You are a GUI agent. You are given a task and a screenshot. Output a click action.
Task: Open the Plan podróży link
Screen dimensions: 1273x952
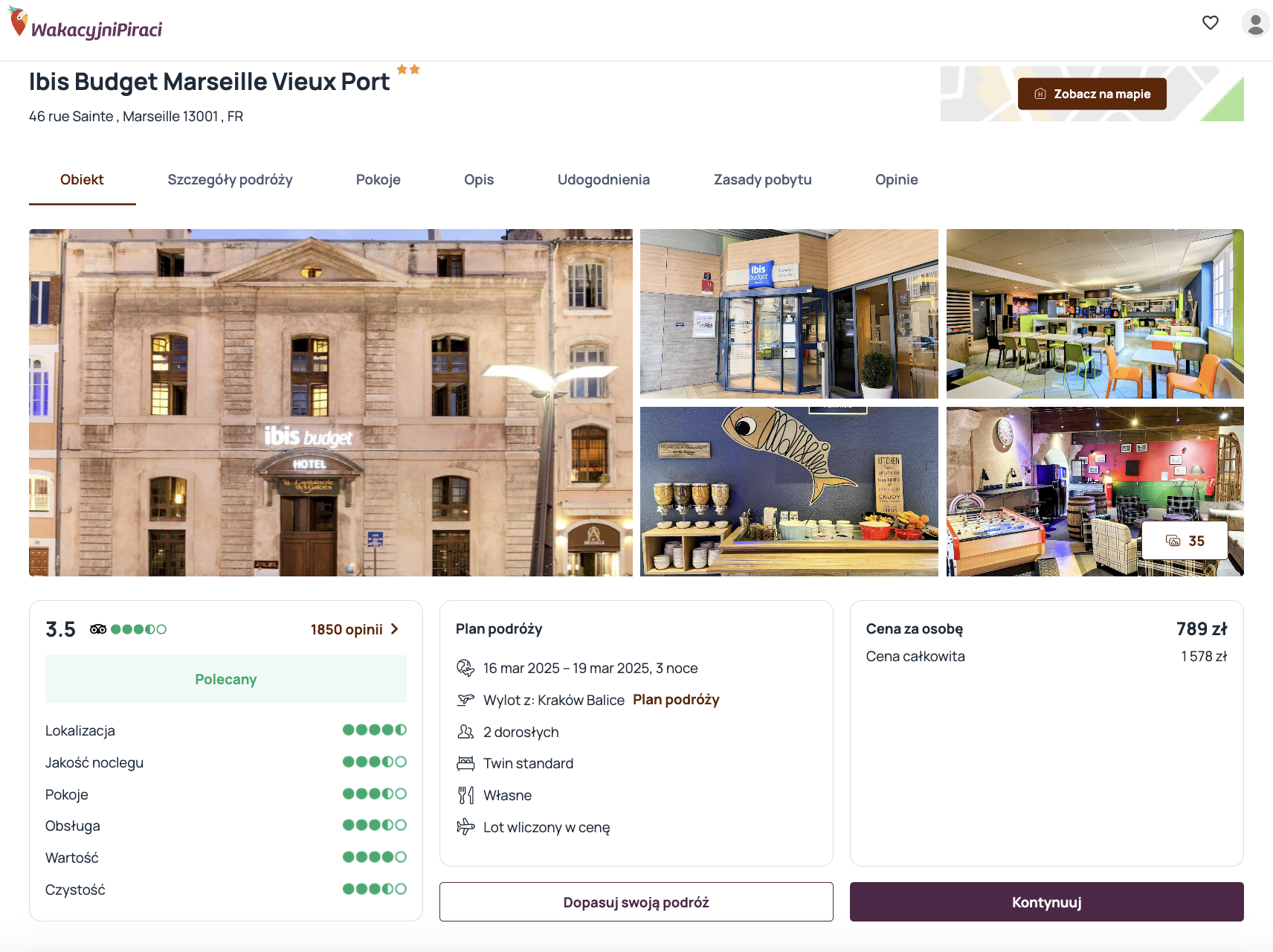point(676,699)
